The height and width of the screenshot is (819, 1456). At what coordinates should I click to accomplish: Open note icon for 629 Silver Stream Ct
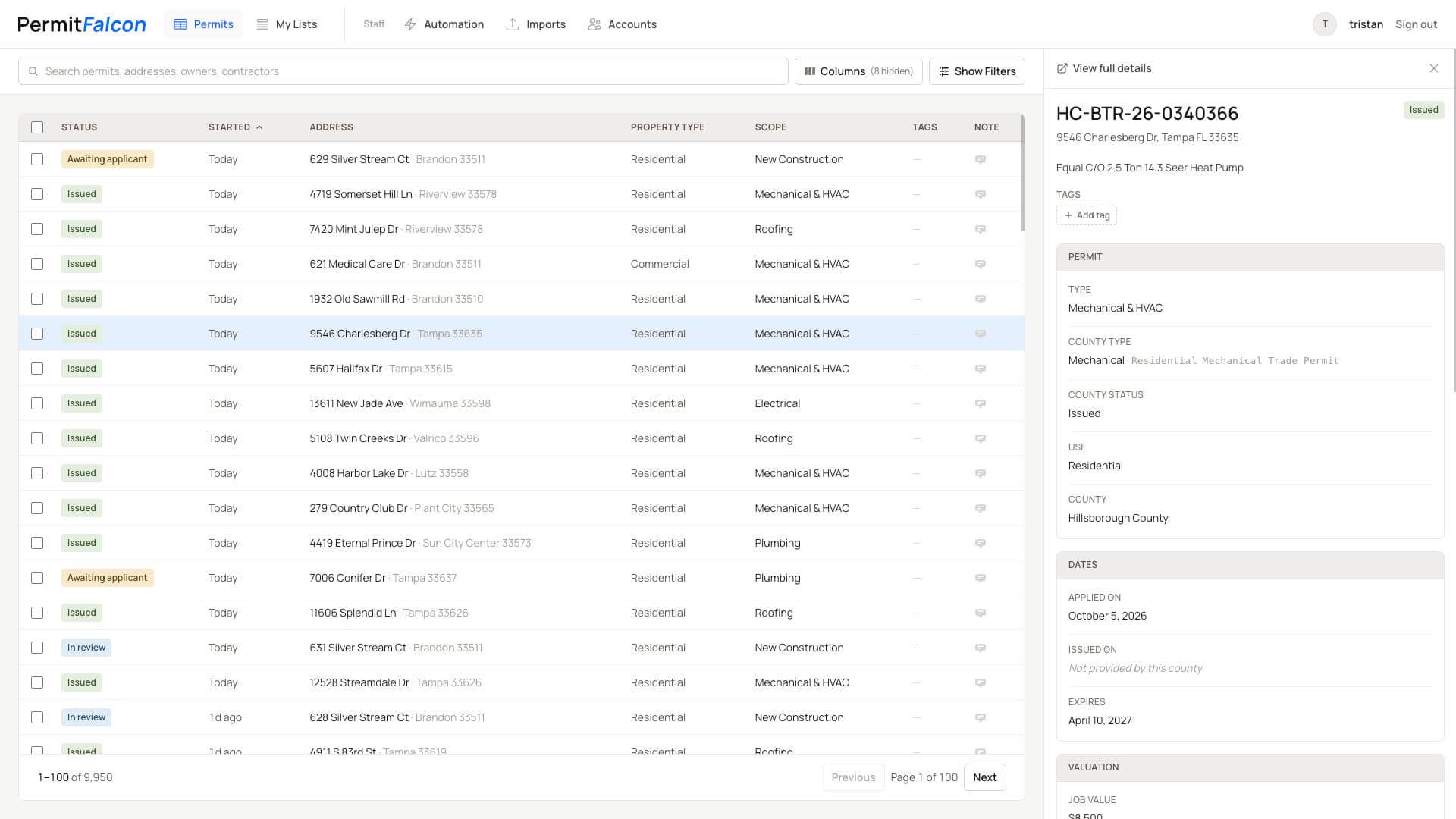pos(980,159)
